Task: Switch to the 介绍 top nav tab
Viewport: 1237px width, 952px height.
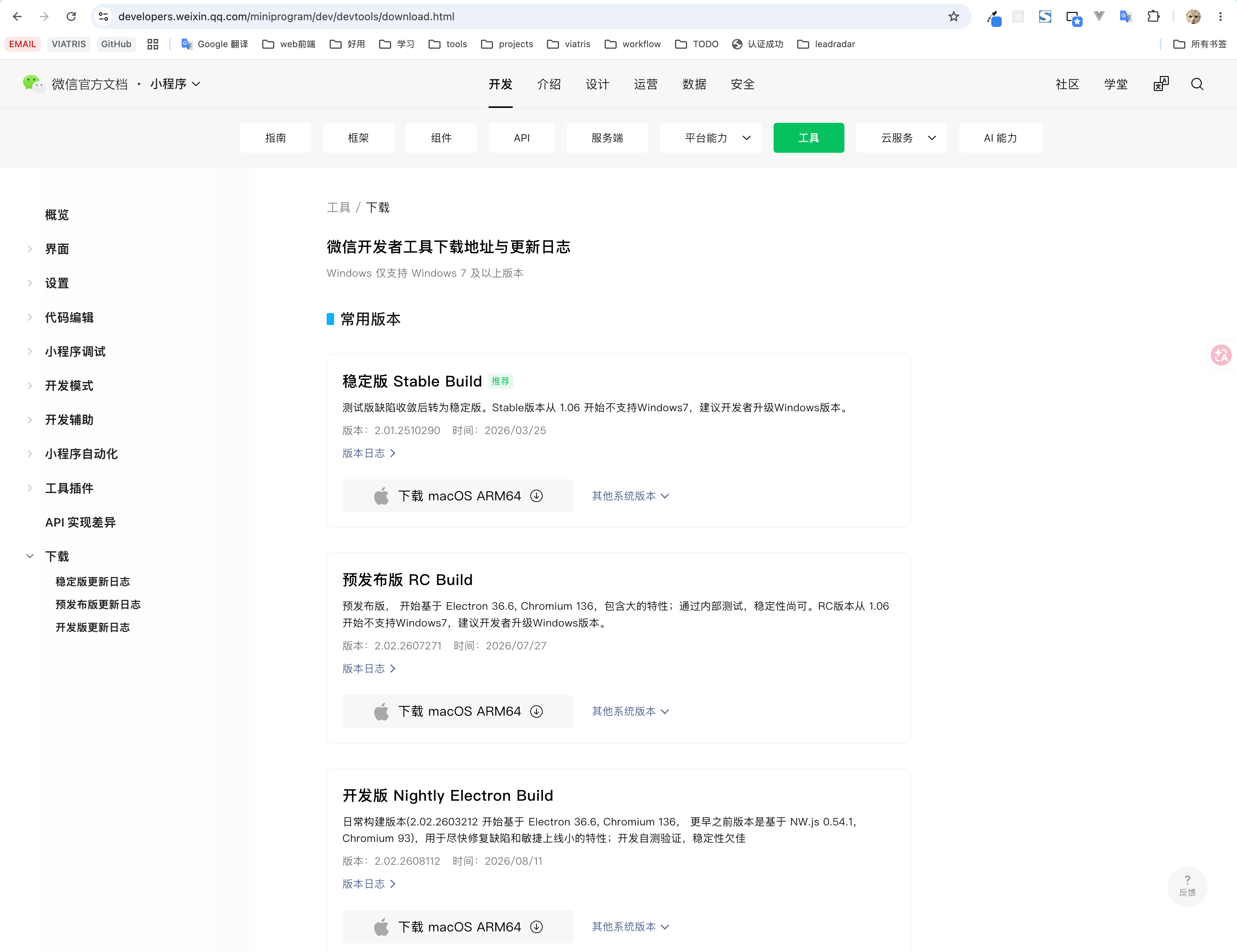Action: (x=549, y=84)
